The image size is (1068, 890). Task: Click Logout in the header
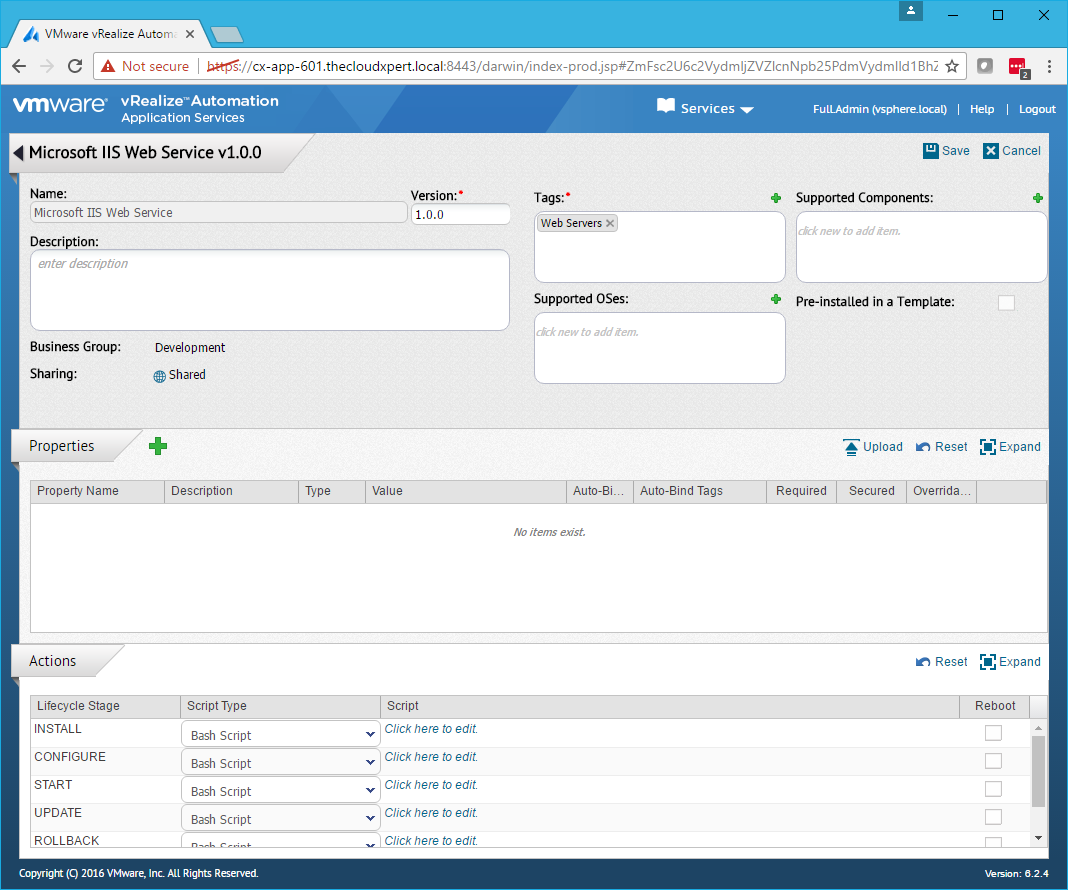tap(1037, 109)
